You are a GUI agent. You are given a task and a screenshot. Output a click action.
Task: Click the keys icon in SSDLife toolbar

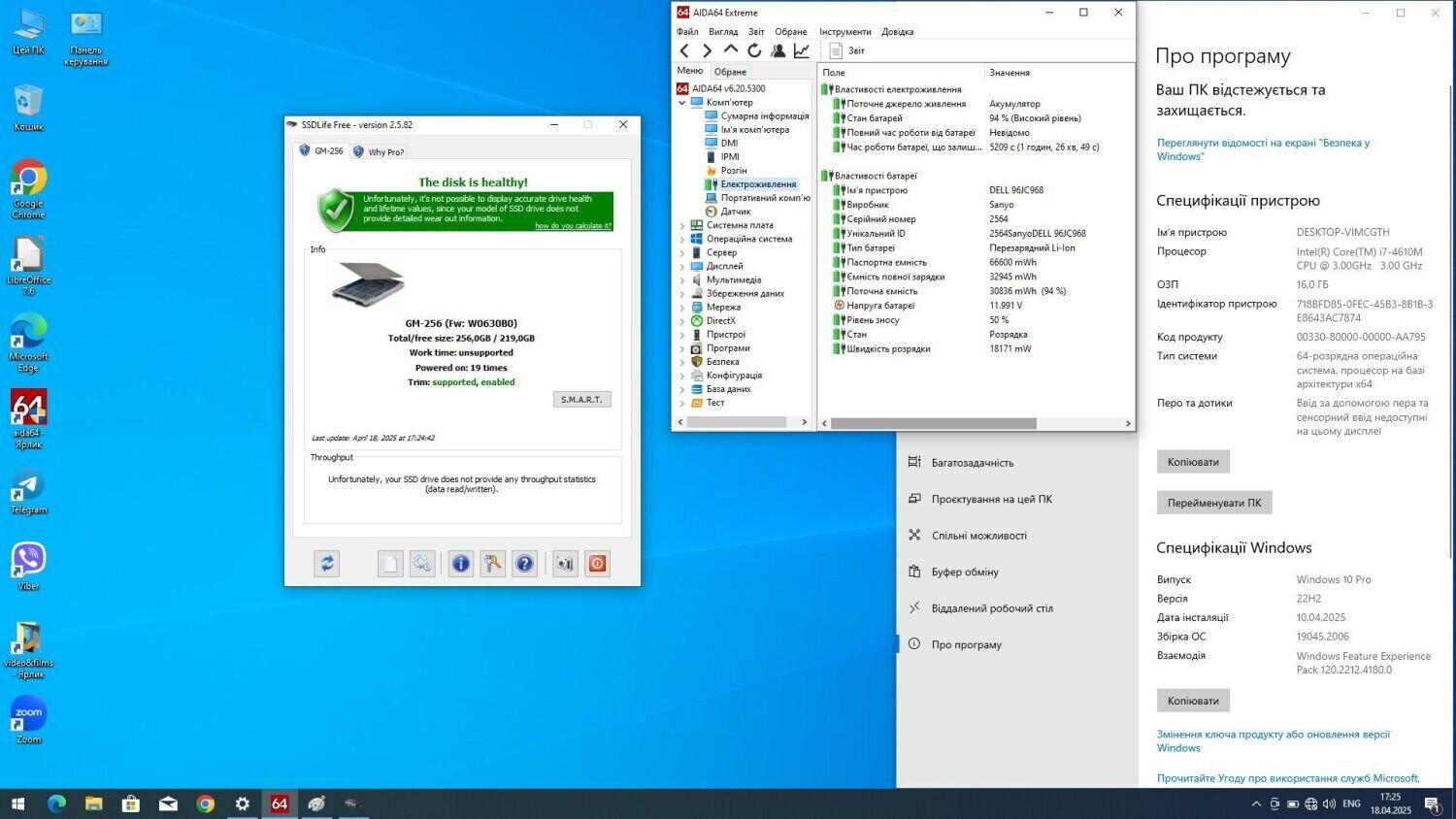click(x=493, y=564)
